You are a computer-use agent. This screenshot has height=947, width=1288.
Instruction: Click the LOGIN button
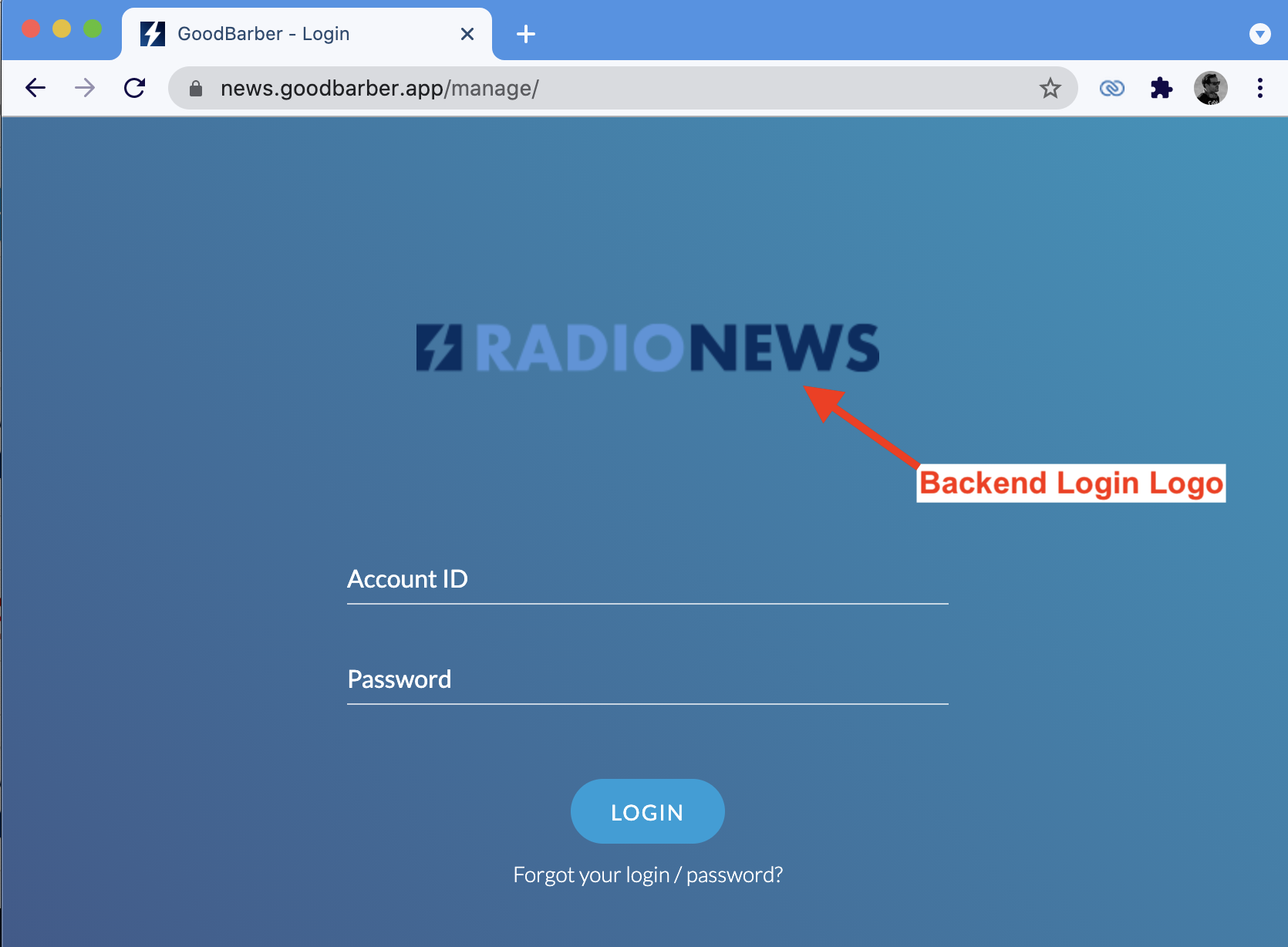(648, 811)
